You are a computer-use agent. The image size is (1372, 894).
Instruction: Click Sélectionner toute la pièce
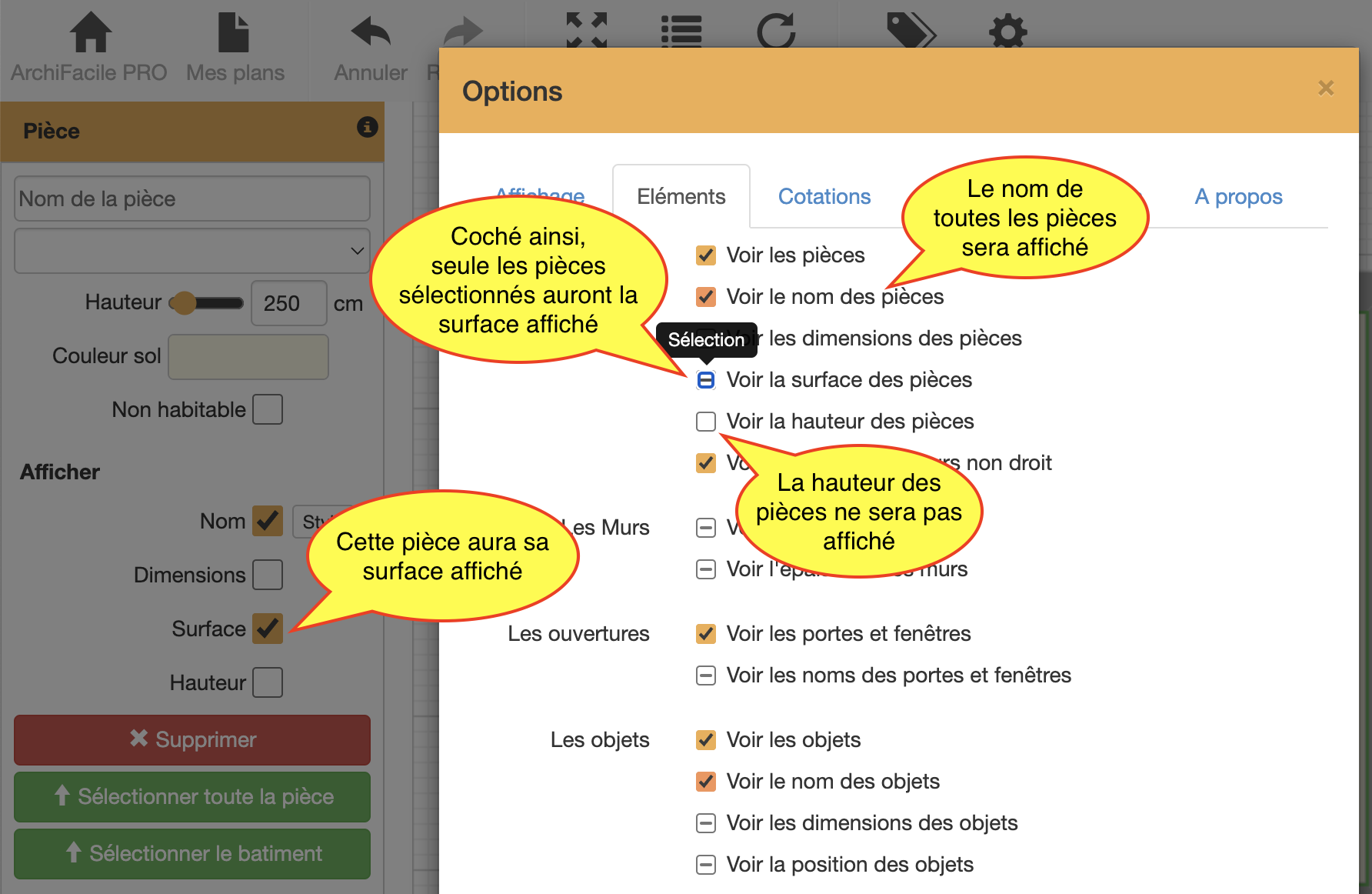click(x=191, y=797)
